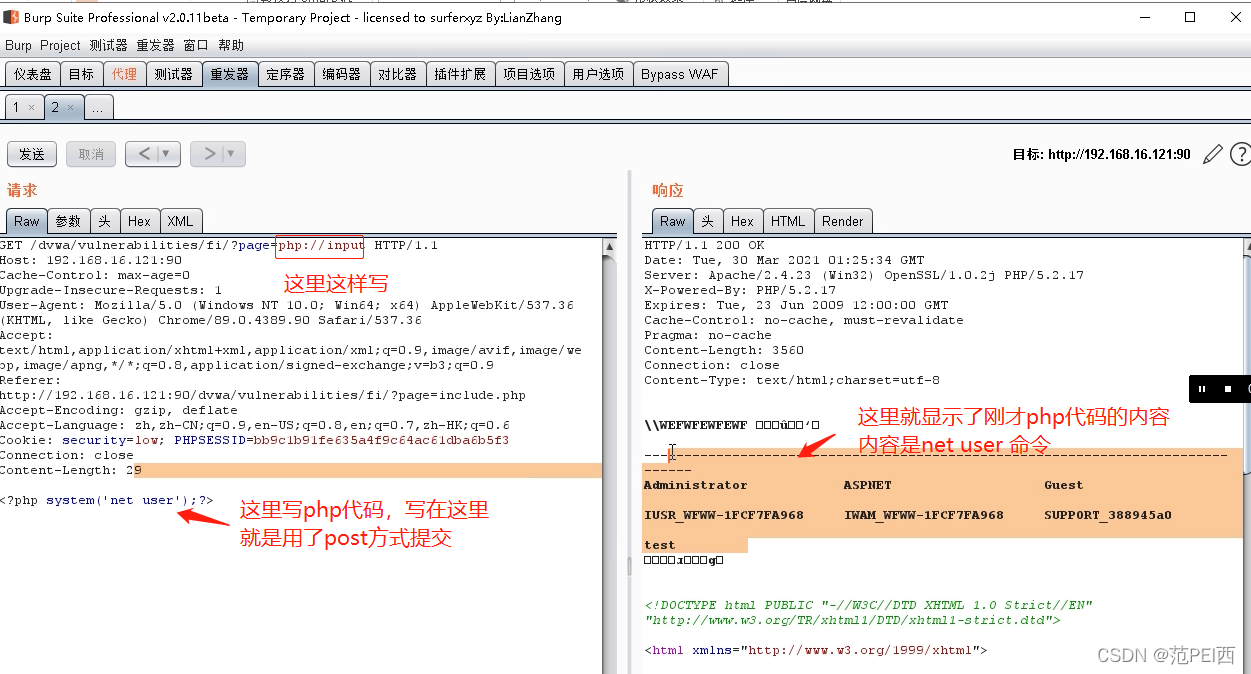Screen dimensions: 1251x674
Task: Add new repeater tab with ... tab
Action: 98,107
